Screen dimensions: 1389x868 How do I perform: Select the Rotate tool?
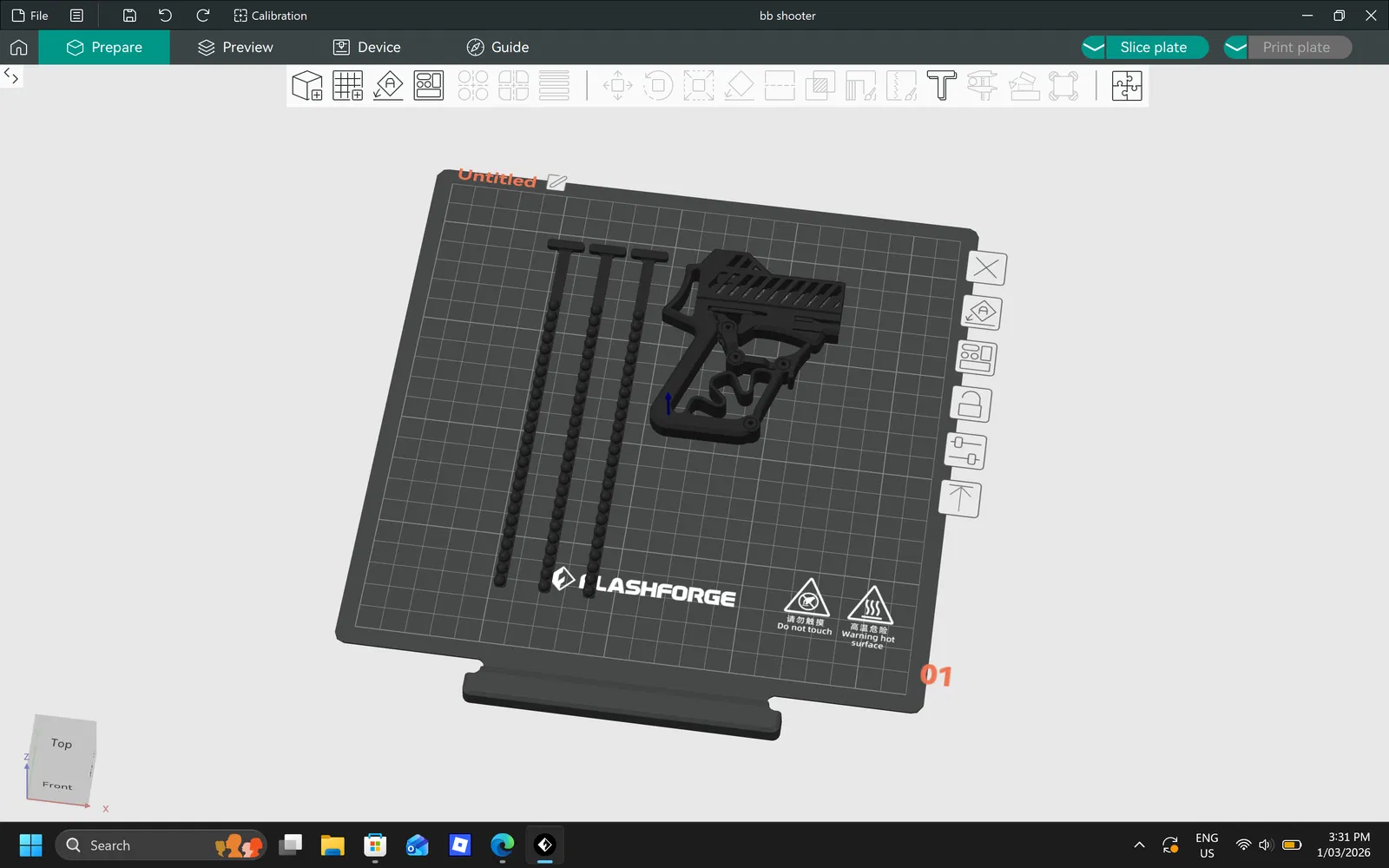click(x=658, y=85)
